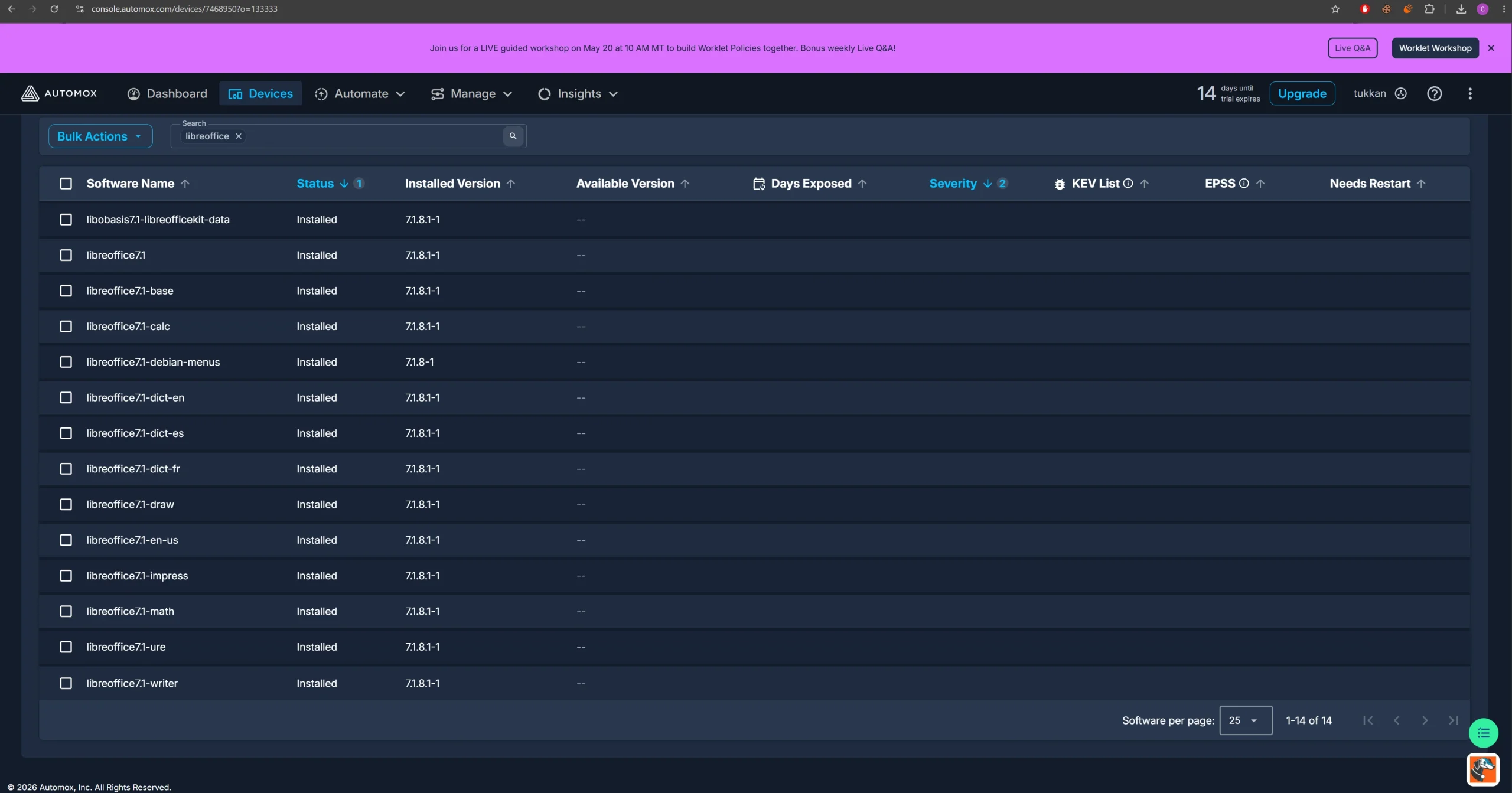Tick the libreoffice7.1-calc checkbox
This screenshot has width=1512, height=793.
tap(66, 327)
